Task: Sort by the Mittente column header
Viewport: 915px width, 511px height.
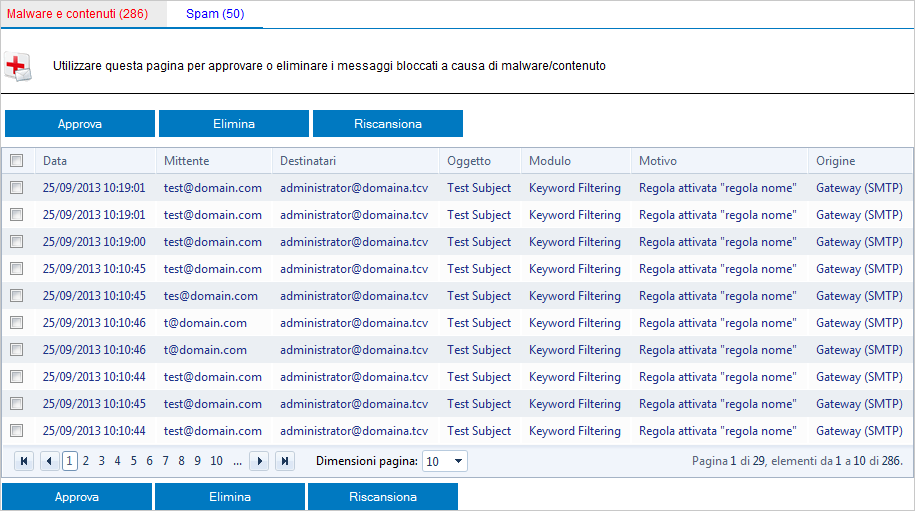Action: (186, 161)
